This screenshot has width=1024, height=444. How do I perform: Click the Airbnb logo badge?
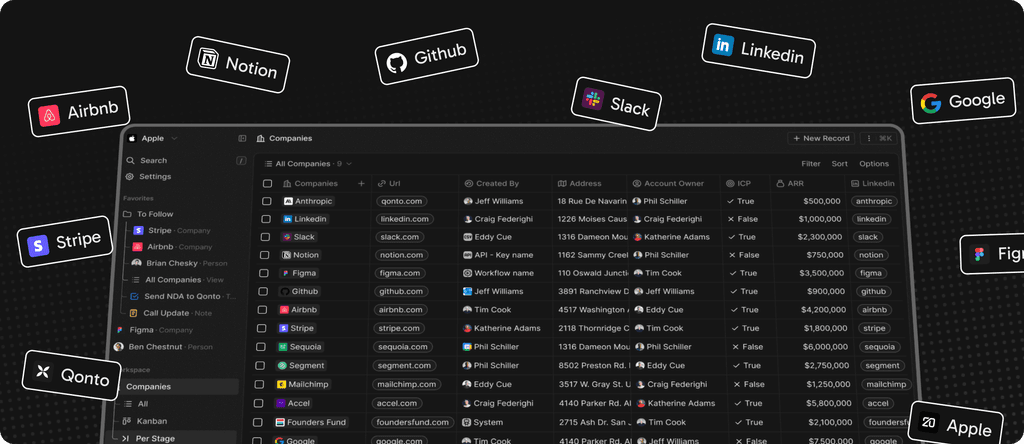[x=79, y=112]
